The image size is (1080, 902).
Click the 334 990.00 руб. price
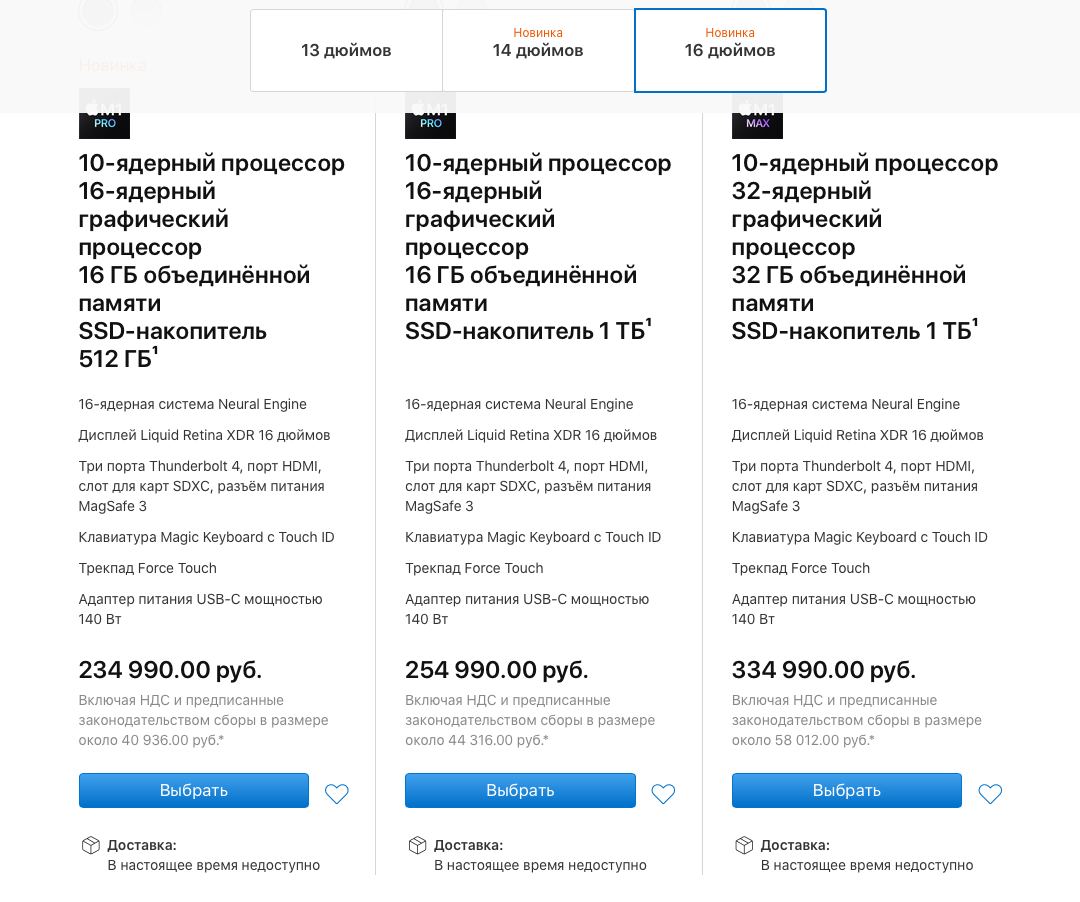tap(824, 669)
